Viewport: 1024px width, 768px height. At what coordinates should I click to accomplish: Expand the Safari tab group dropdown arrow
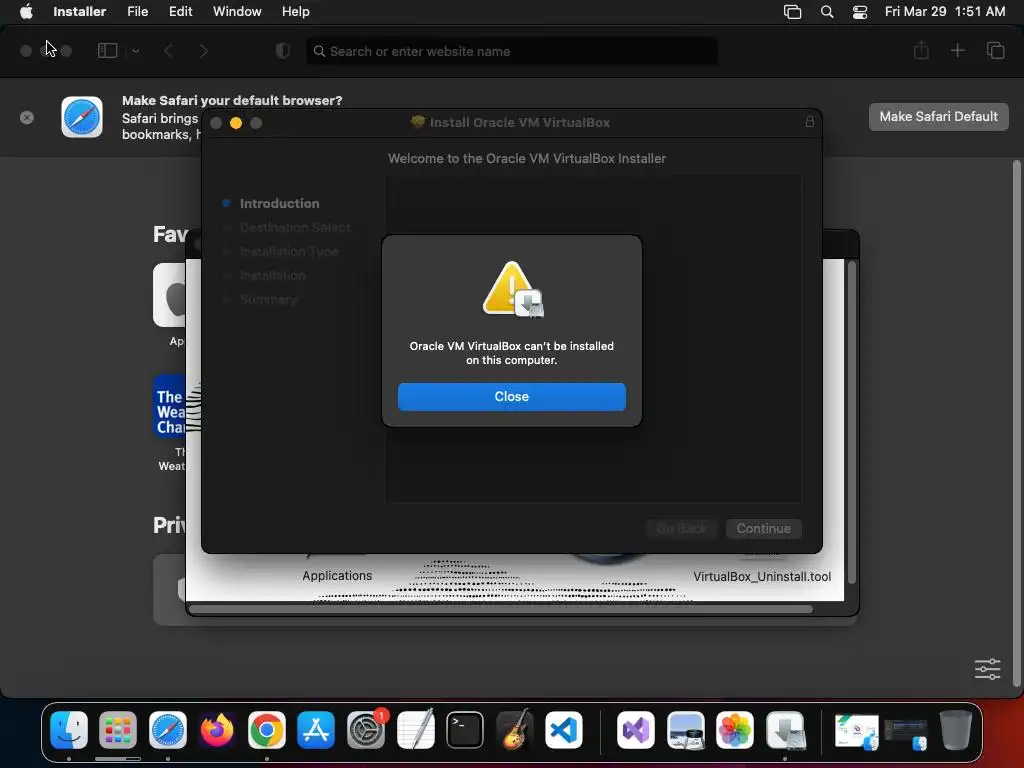[x=136, y=50]
